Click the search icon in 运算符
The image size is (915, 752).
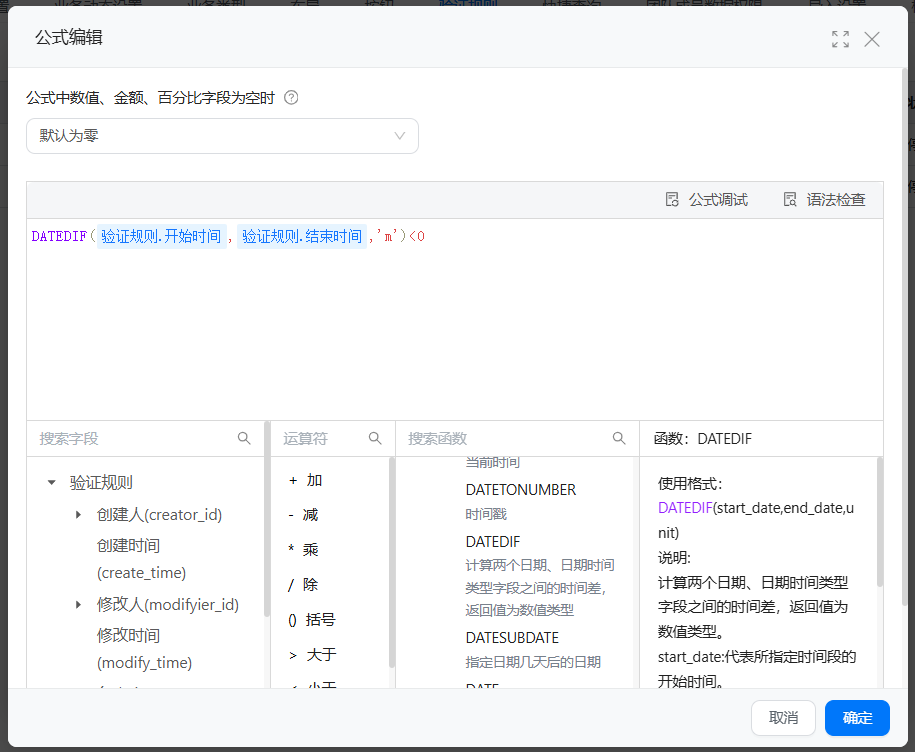375,438
